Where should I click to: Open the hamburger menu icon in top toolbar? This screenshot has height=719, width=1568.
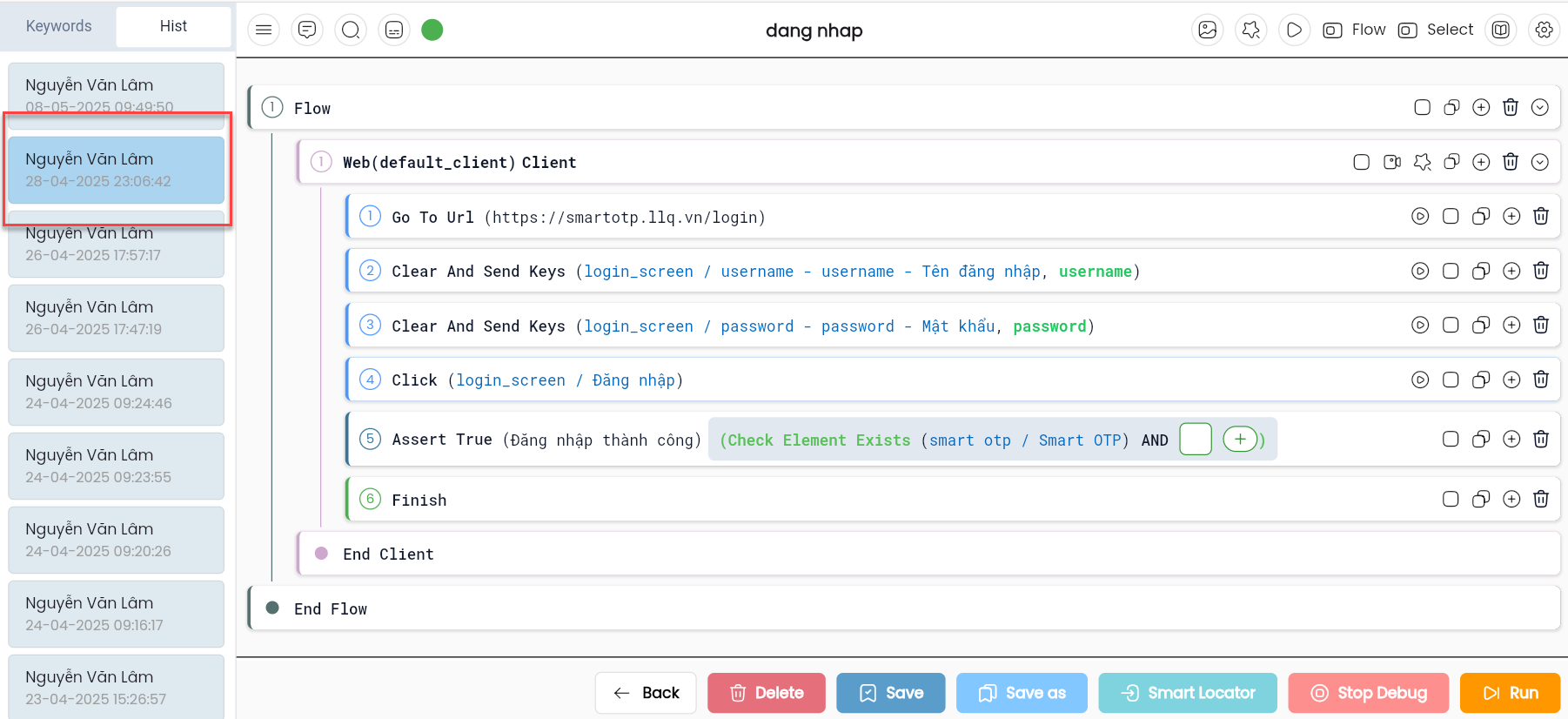tap(264, 30)
